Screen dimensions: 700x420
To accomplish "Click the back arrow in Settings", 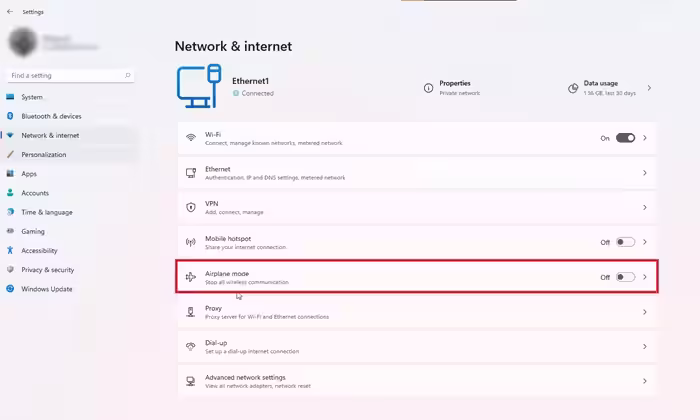I will tap(9, 12).
